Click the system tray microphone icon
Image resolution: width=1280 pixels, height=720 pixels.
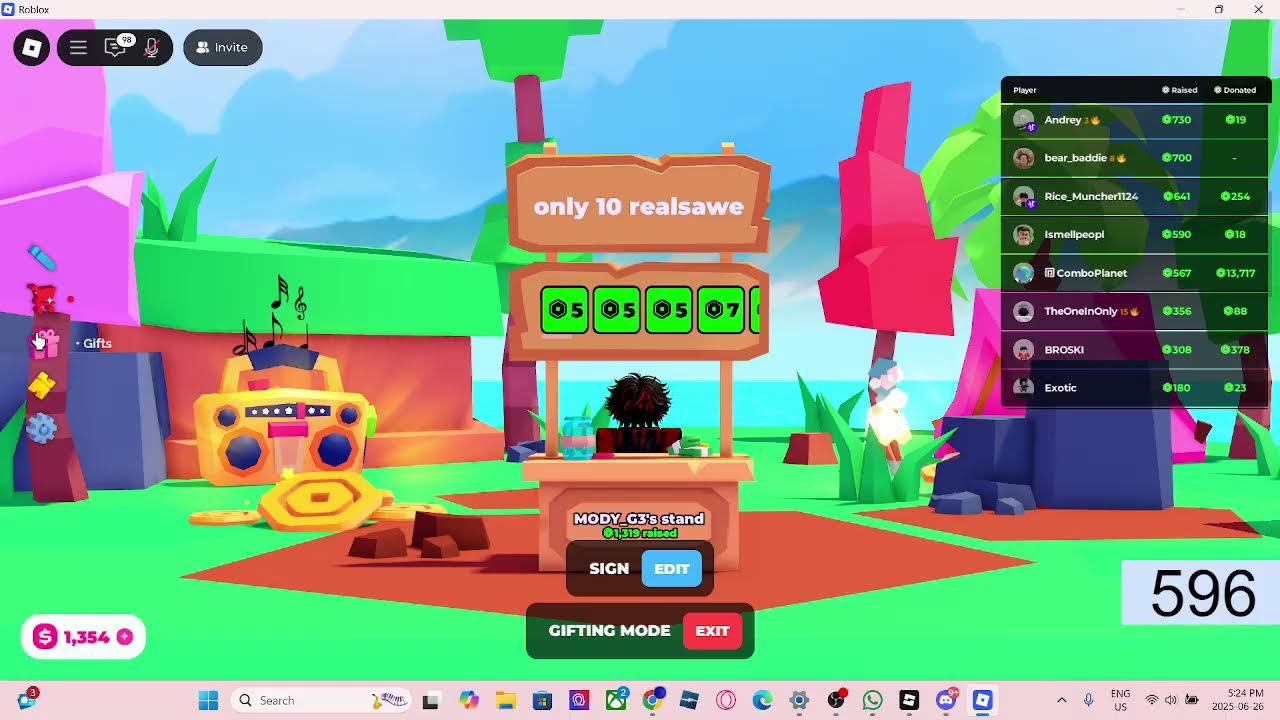(x=1089, y=700)
